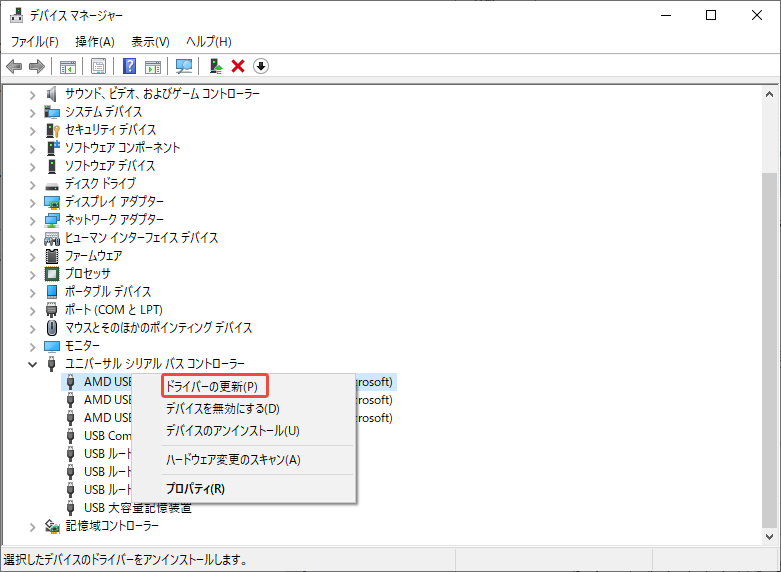
Task: Select サウンド、ビデオ、およびゲーム コントローラー icon
Action: tap(52, 94)
